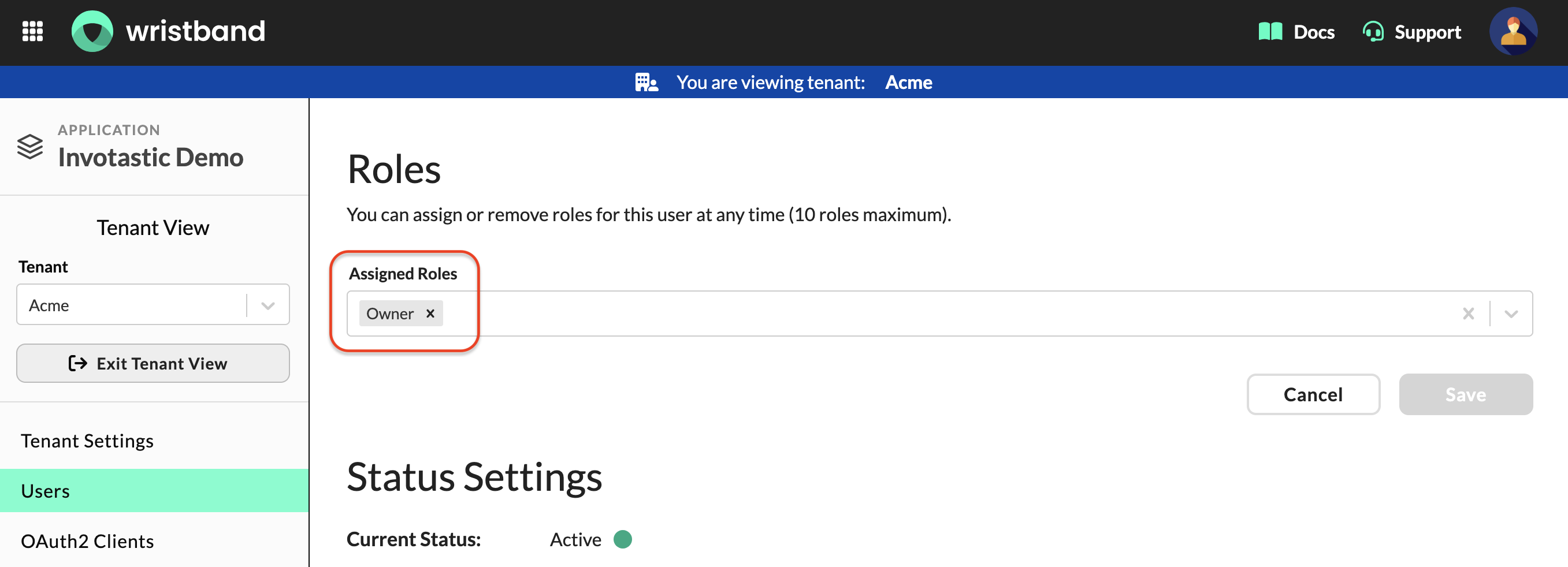Click the disabled Save button
This screenshot has width=1568, height=567.
(x=1465, y=394)
